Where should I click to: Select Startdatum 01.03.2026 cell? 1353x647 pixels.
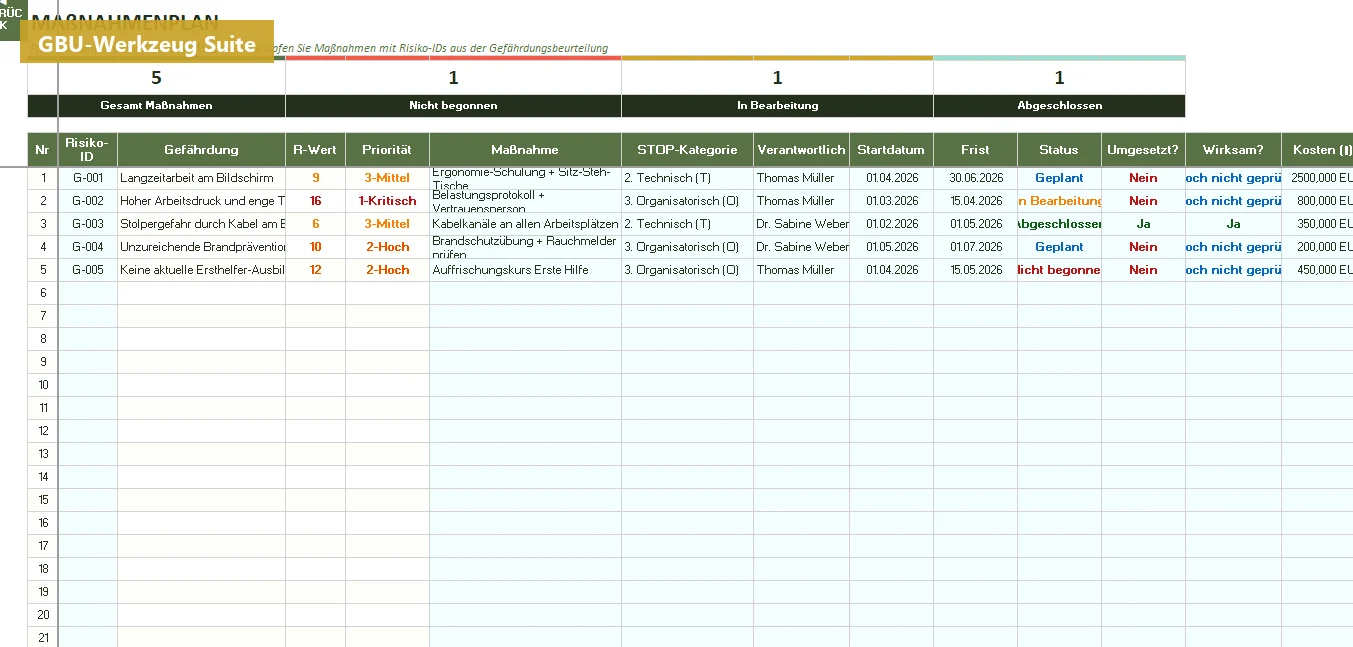pos(891,201)
